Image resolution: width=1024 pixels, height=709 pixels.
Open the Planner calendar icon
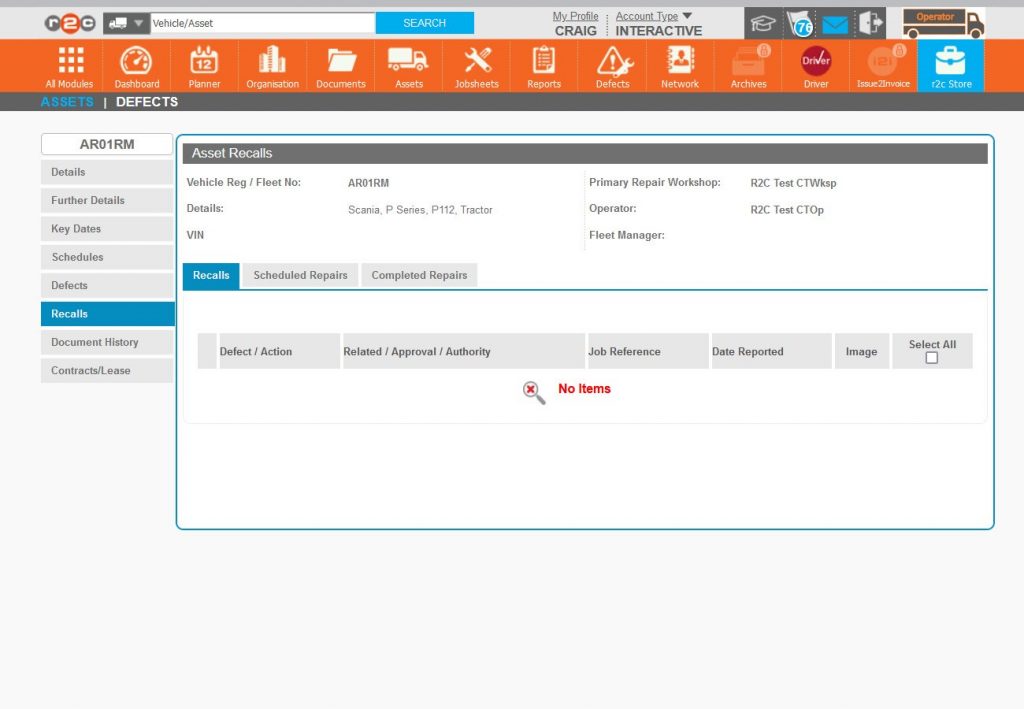click(204, 62)
